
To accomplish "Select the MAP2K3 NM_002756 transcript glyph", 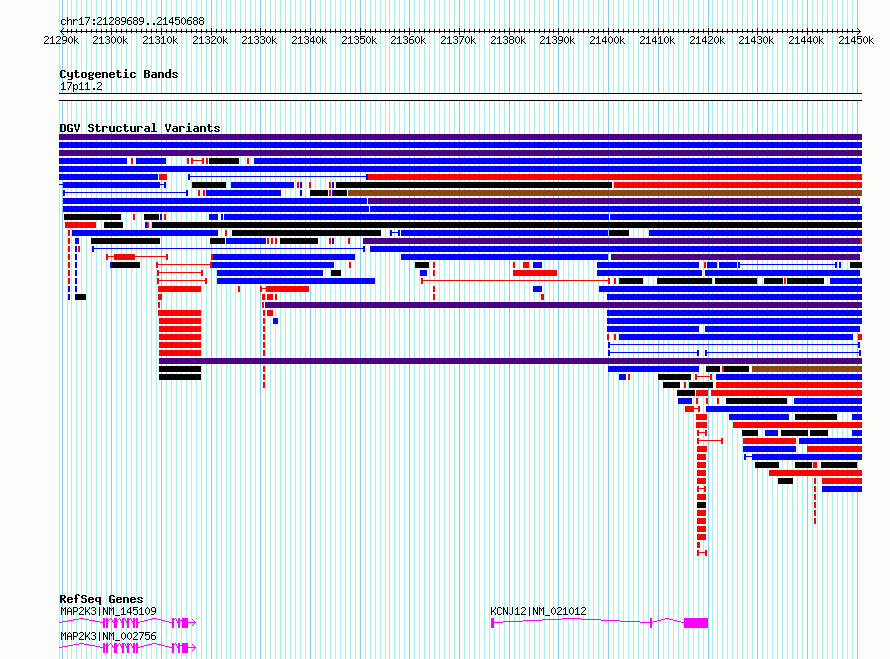I will coord(128,648).
